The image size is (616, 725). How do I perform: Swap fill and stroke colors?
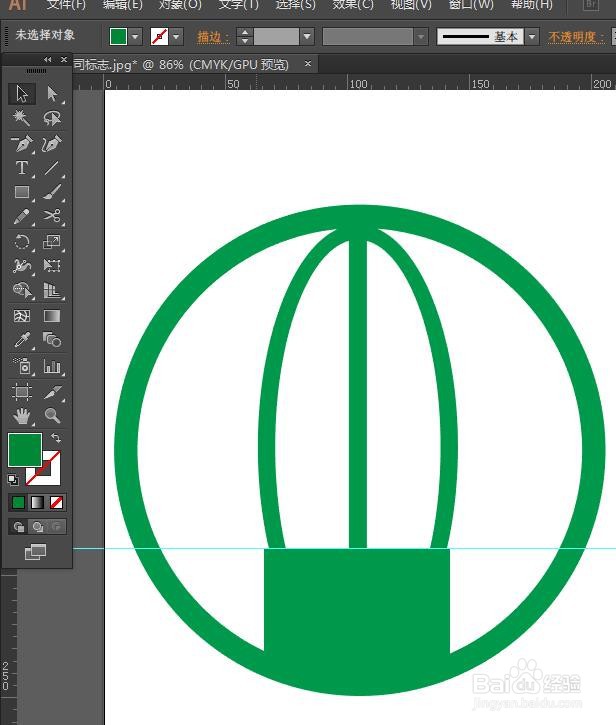pyautogui.click(x=56, y=437)
